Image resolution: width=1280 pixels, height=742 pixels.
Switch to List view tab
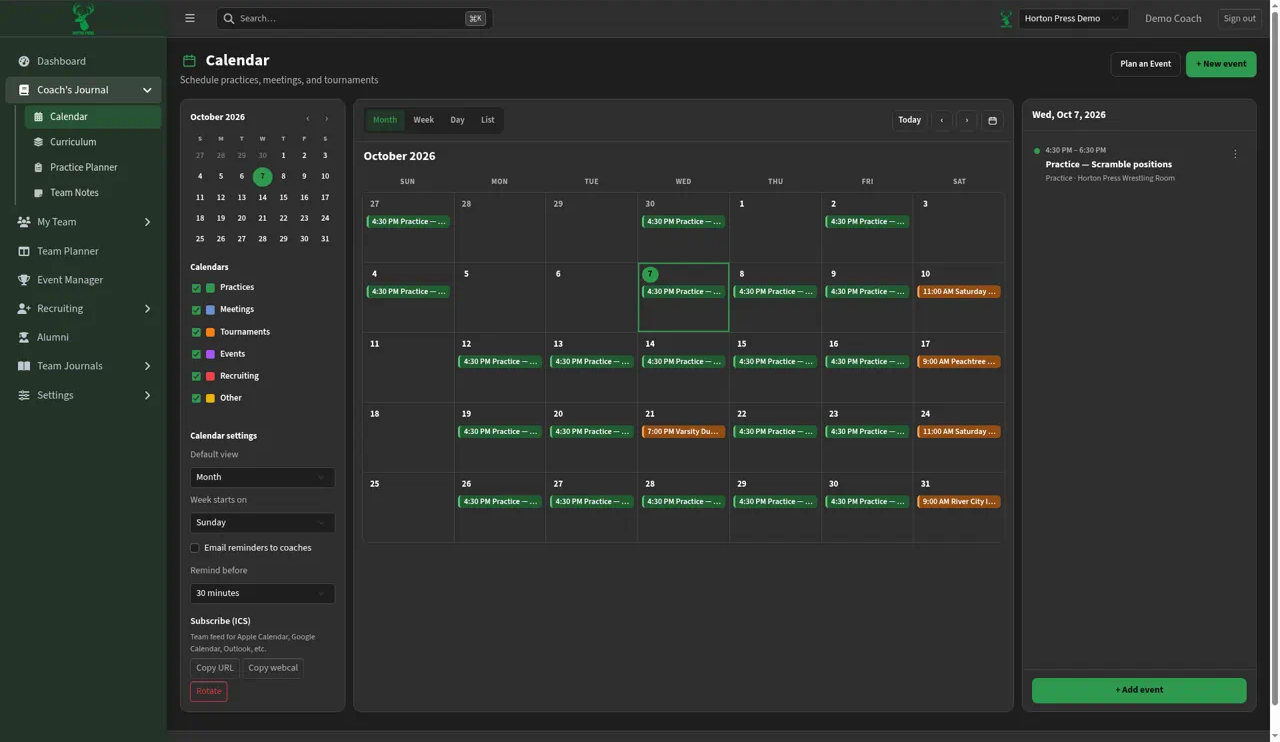(x=487, y=120)
